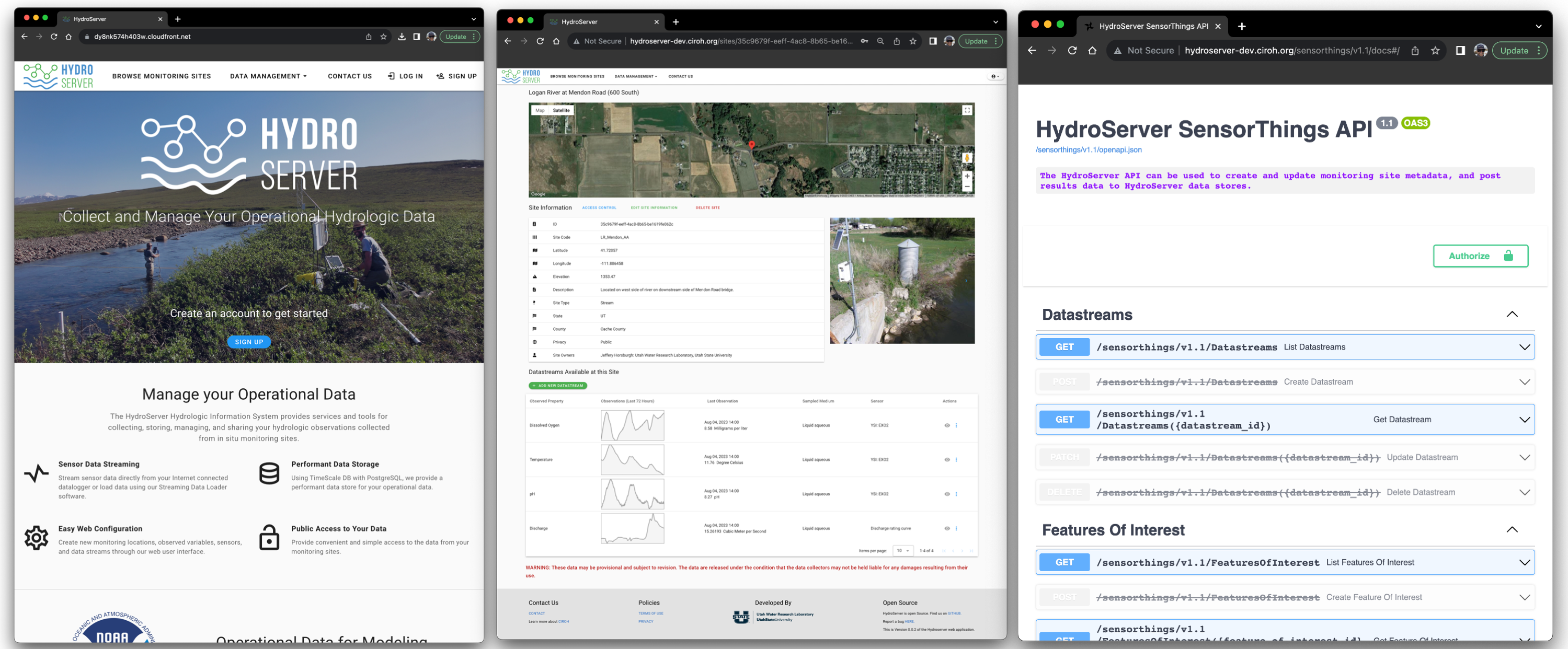Screen dimensions: 1568x649
Task: Click the Log In icon in navbar
Action: pyautogui.click(x=392, y=76)
